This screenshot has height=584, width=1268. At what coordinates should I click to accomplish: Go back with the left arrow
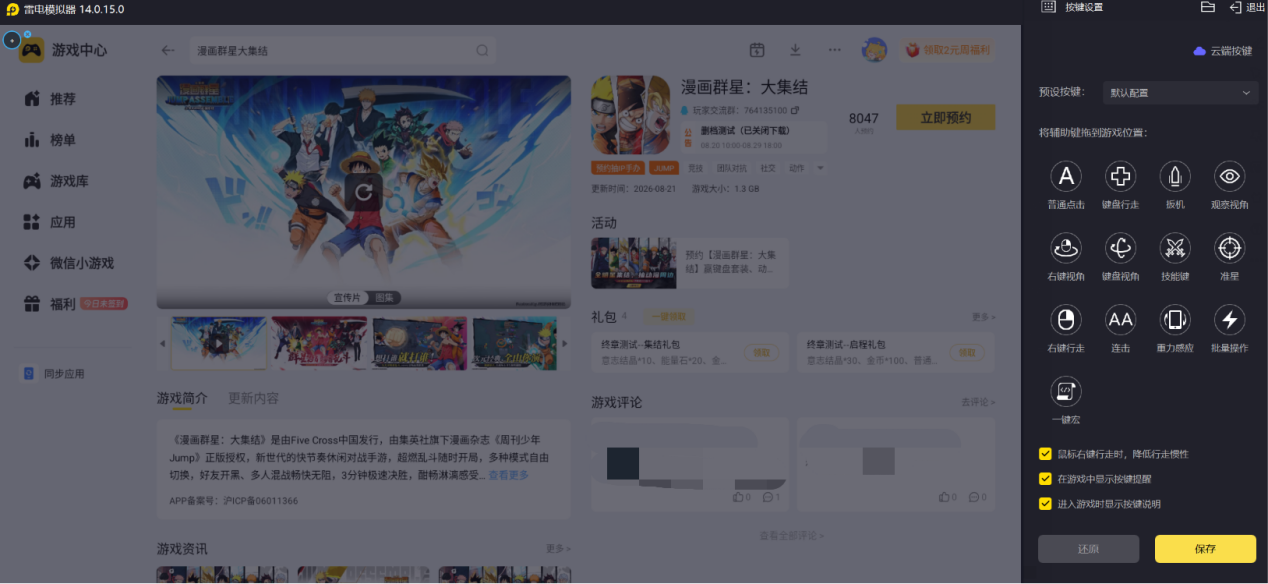tap(168, 50)
